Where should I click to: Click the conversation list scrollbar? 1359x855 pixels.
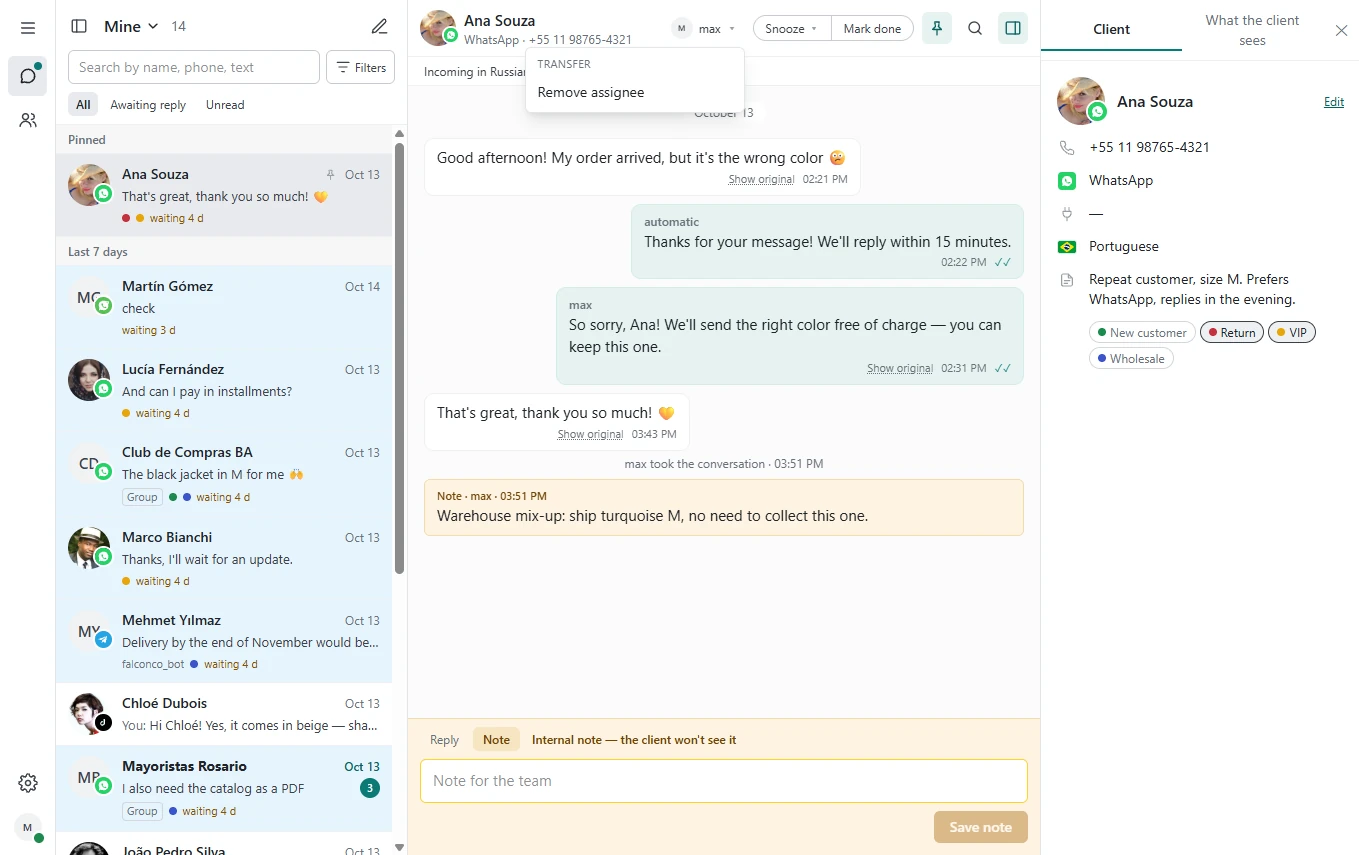(x=400, y=358)
